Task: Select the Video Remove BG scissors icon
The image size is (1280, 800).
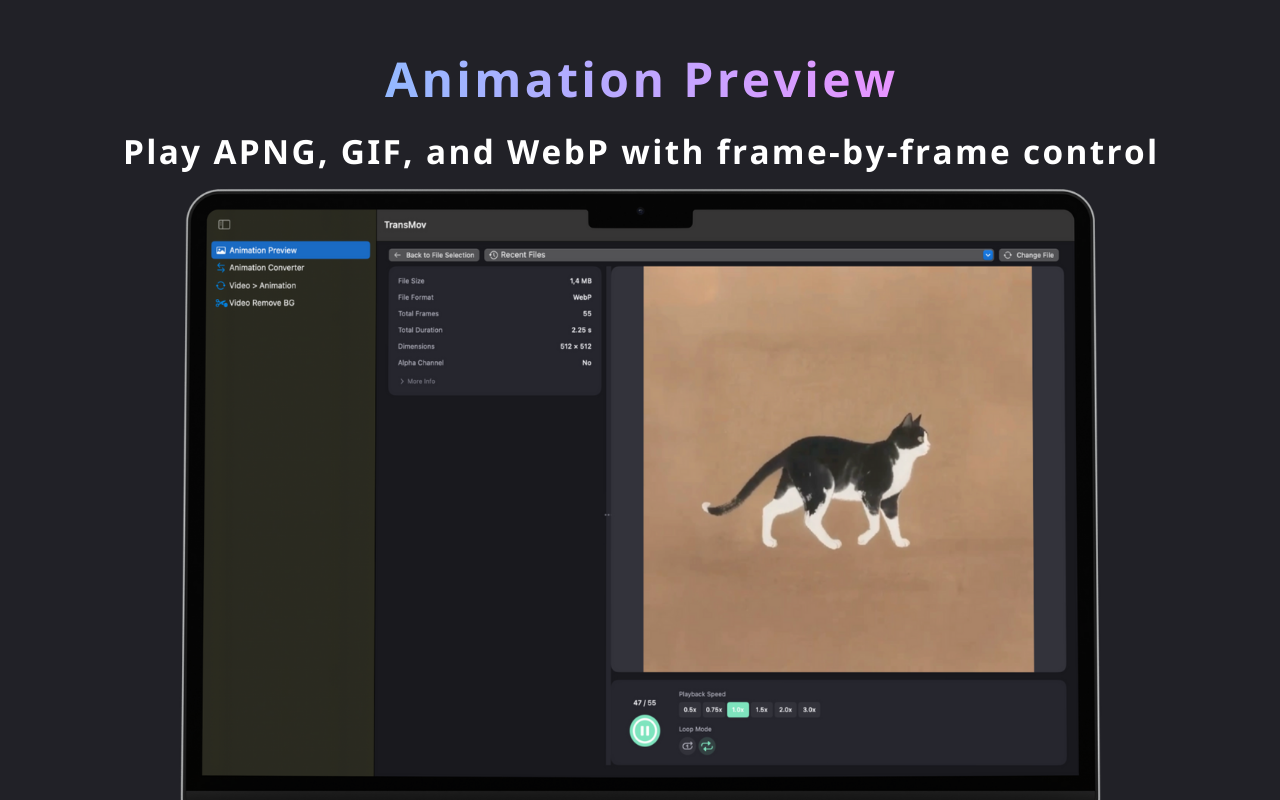Action: [222, 303]
